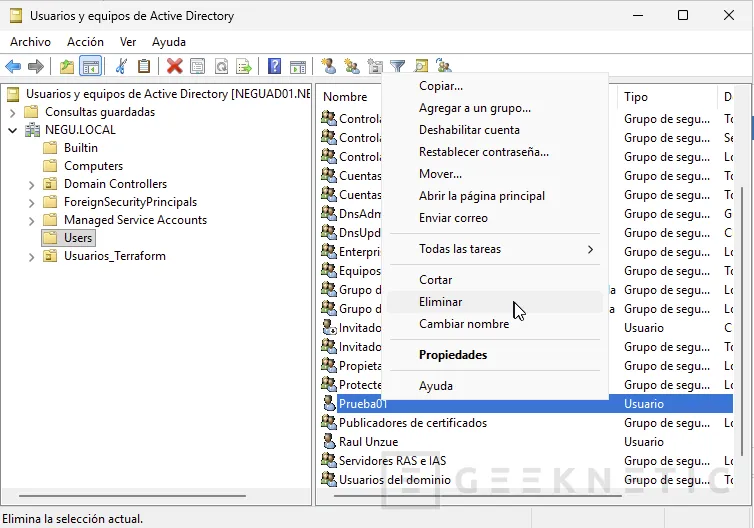754x528 pixels.
Task: Click the Find objects magnifier icon
Action: (421, 66)
